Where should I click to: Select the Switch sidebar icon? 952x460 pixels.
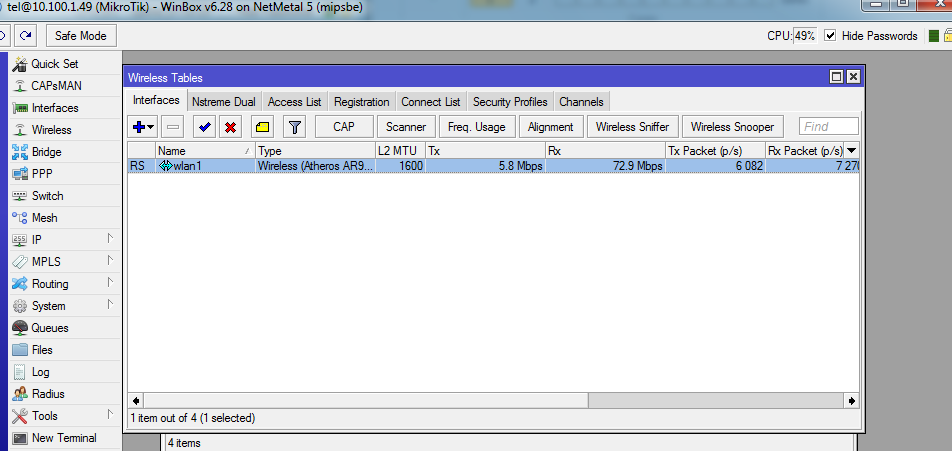pyautogui.click(x=20, y=196)
